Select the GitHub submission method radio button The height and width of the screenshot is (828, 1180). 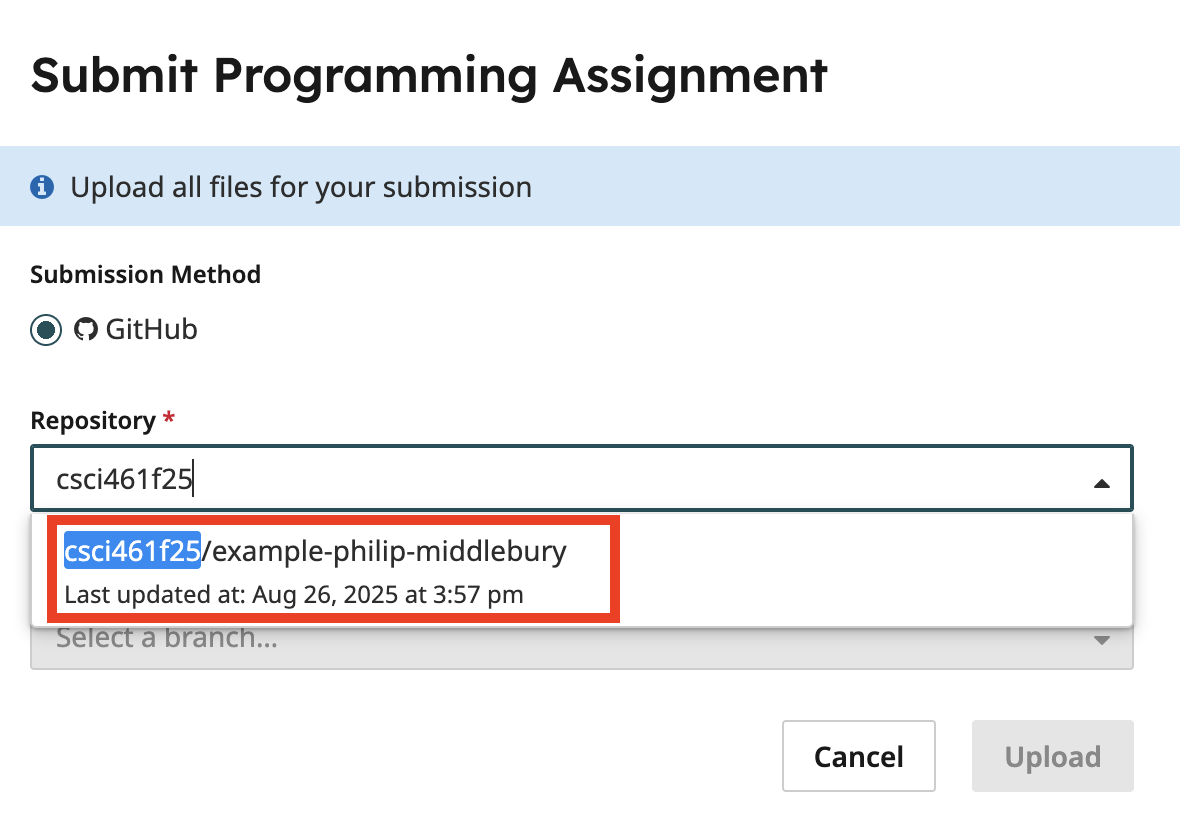click(46, 330)
